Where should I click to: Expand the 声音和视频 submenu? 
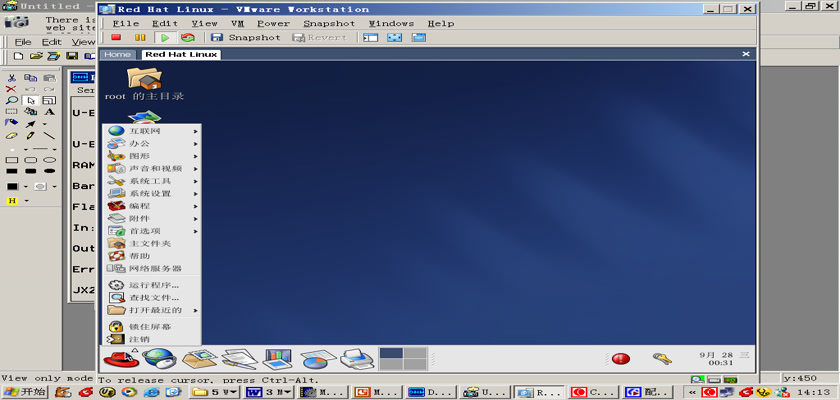pos(152,168)
